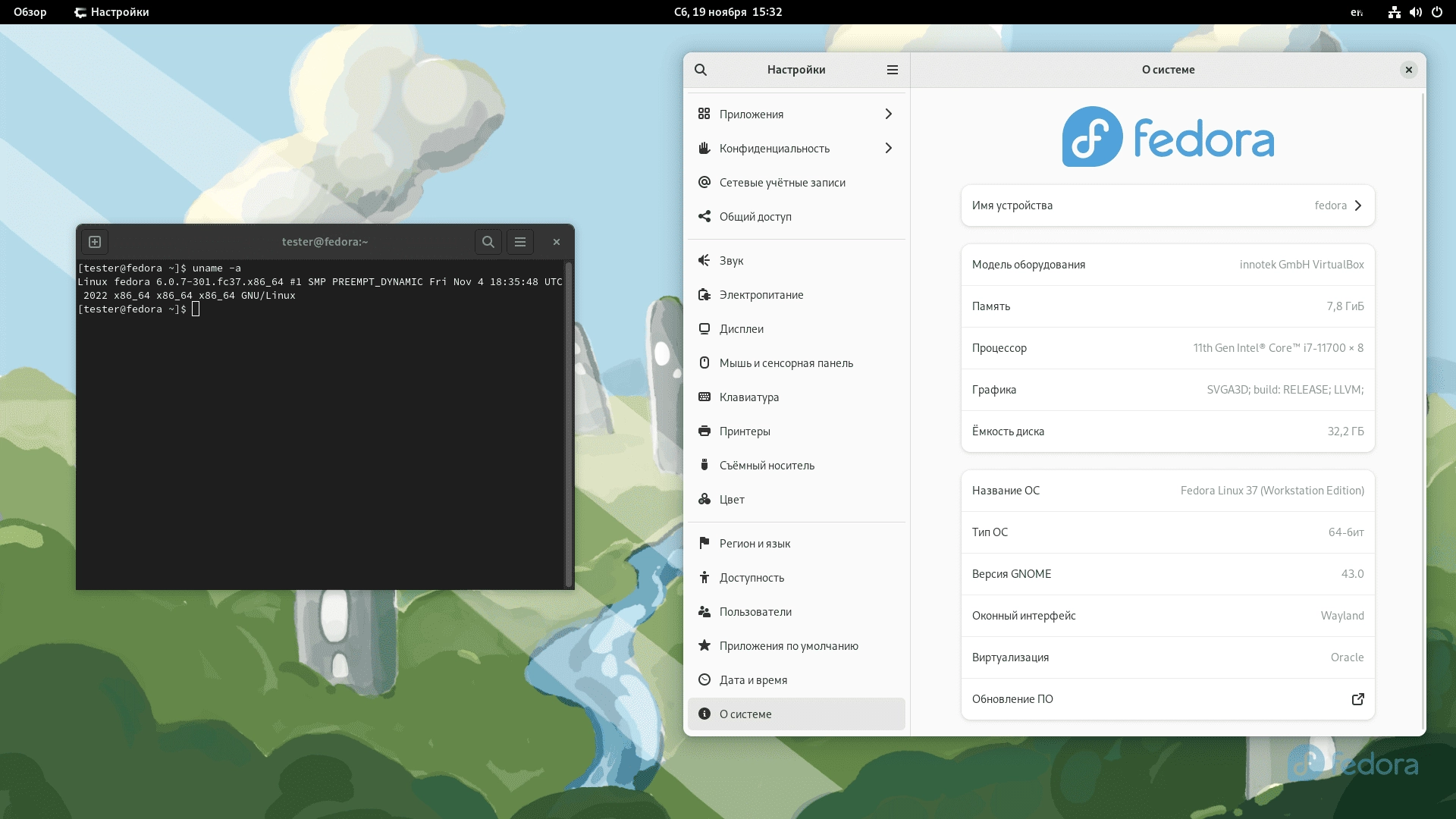1456x819 pixels.
Task: Select Электропитание in the settings list
Action: point(796,294)
